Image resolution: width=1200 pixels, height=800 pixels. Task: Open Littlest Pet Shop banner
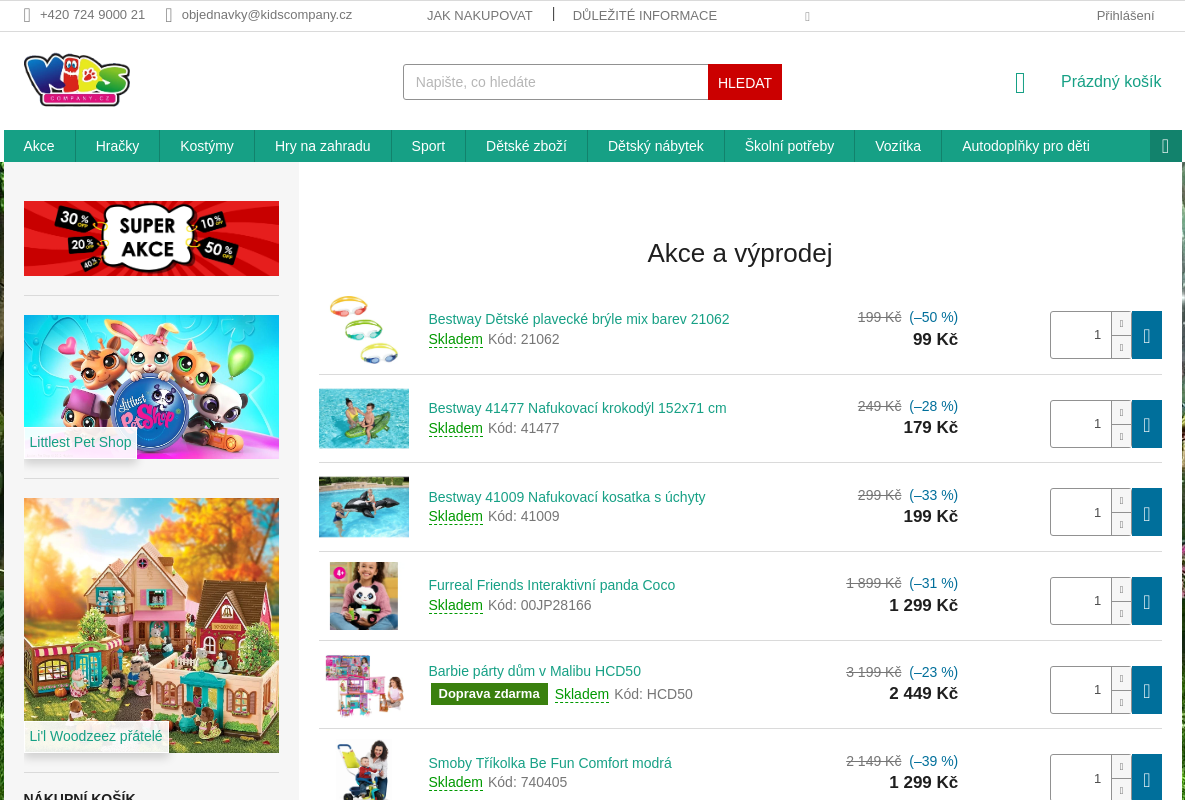[151, 387]
